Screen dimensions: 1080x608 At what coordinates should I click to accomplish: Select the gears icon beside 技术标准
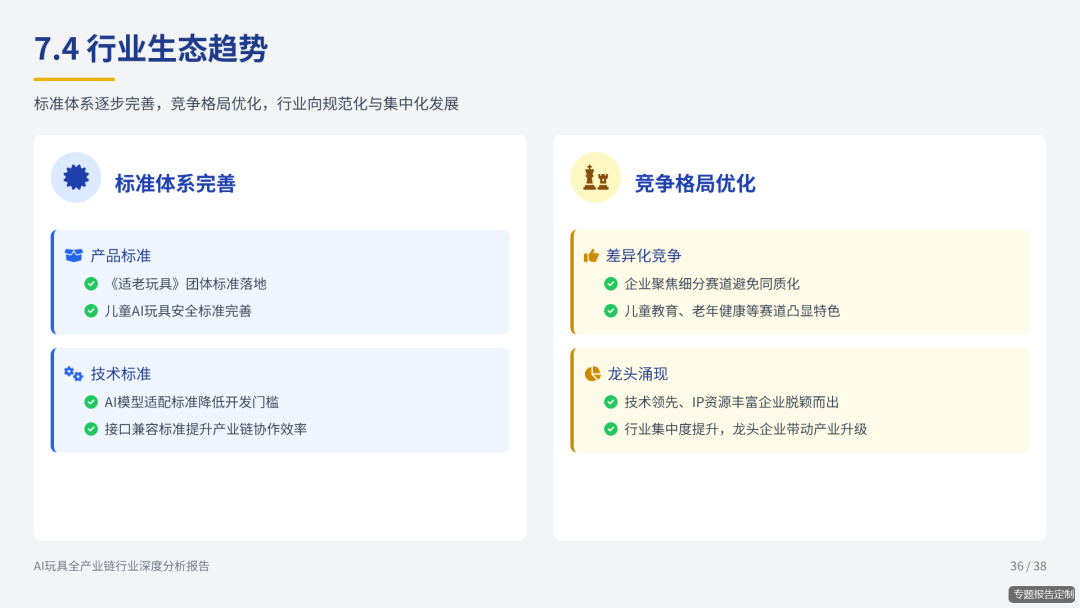point(72,373)
